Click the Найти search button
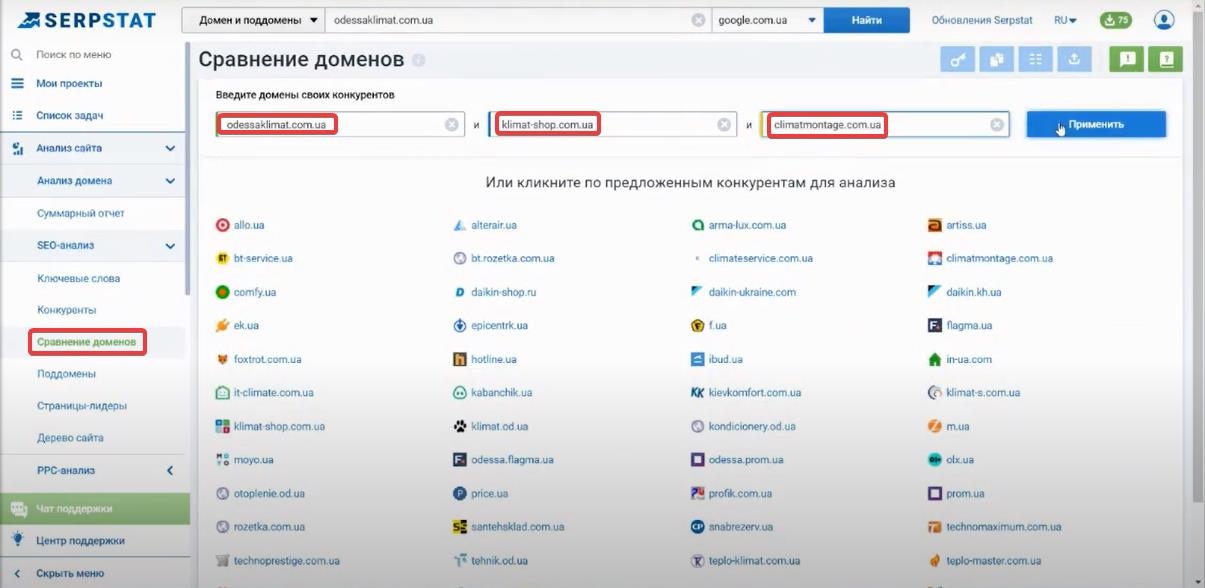The width and height of the screenshot is (1205, 588). pyautogui.click(x=867, y=20)
